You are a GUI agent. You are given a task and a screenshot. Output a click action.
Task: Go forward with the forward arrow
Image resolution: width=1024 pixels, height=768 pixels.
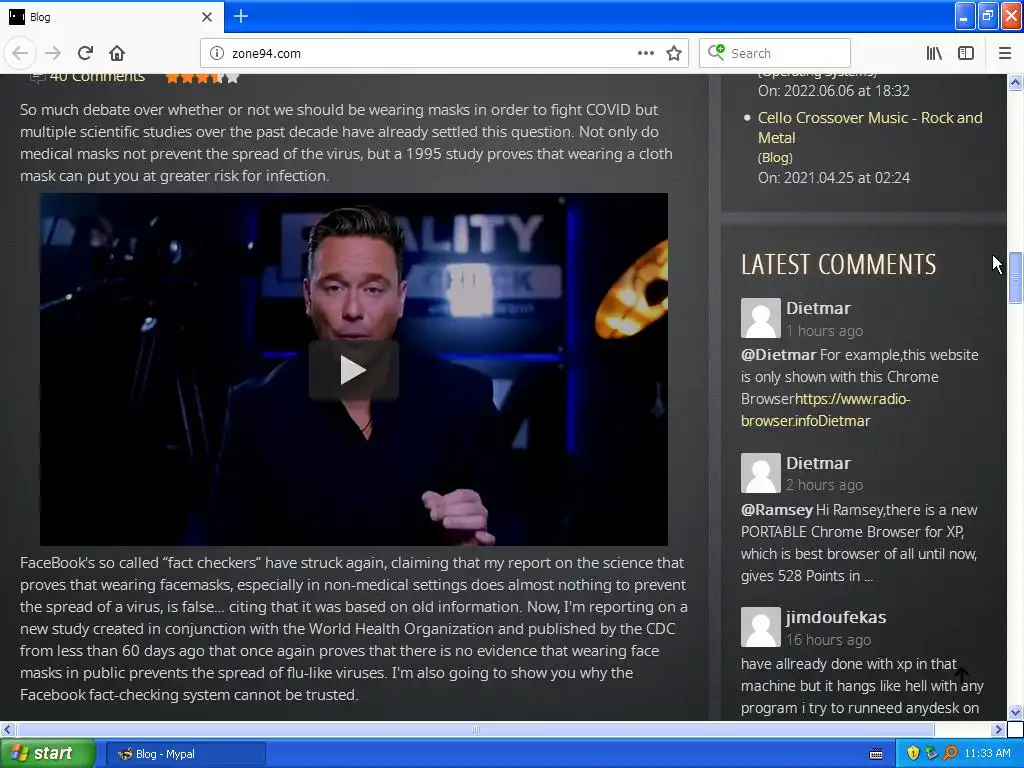tap(53, 53)
